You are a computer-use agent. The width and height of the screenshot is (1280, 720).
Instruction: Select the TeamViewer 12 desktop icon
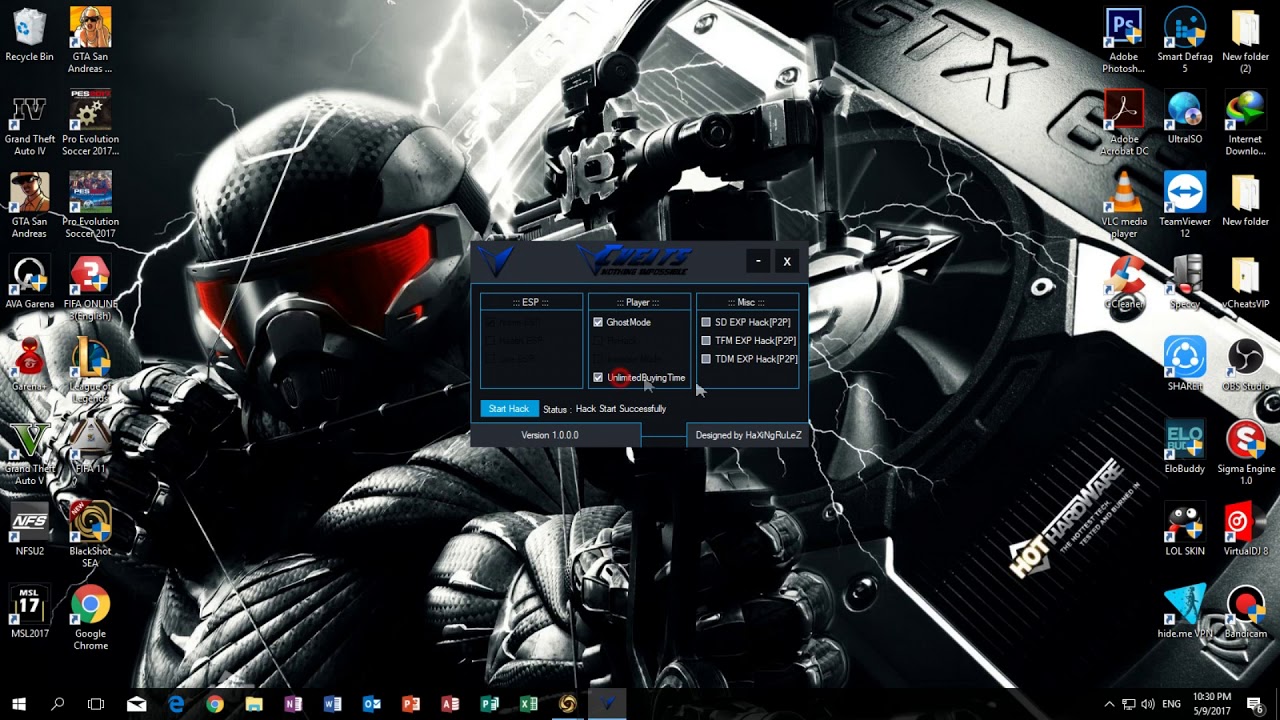[1185, 206]
